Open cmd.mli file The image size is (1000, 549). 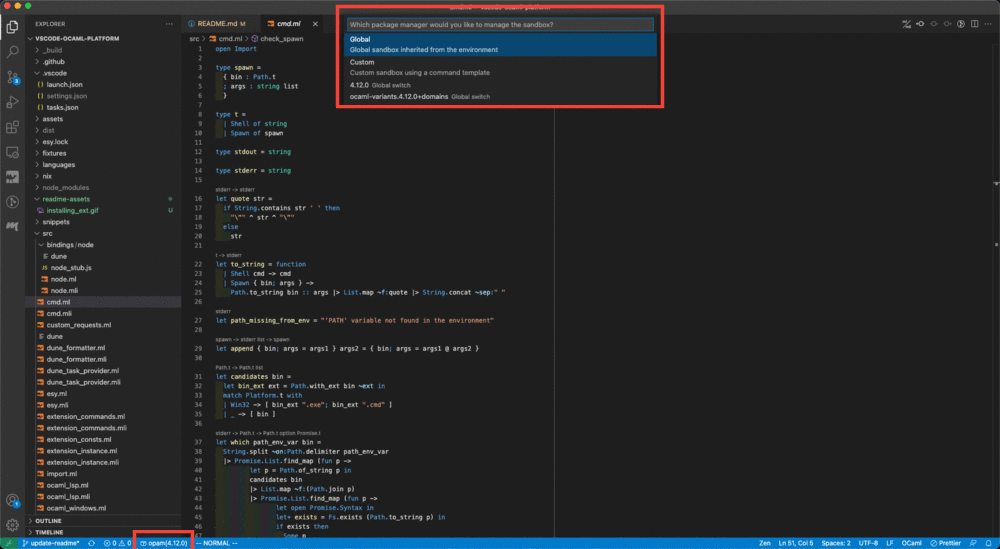tap(103, 313)
